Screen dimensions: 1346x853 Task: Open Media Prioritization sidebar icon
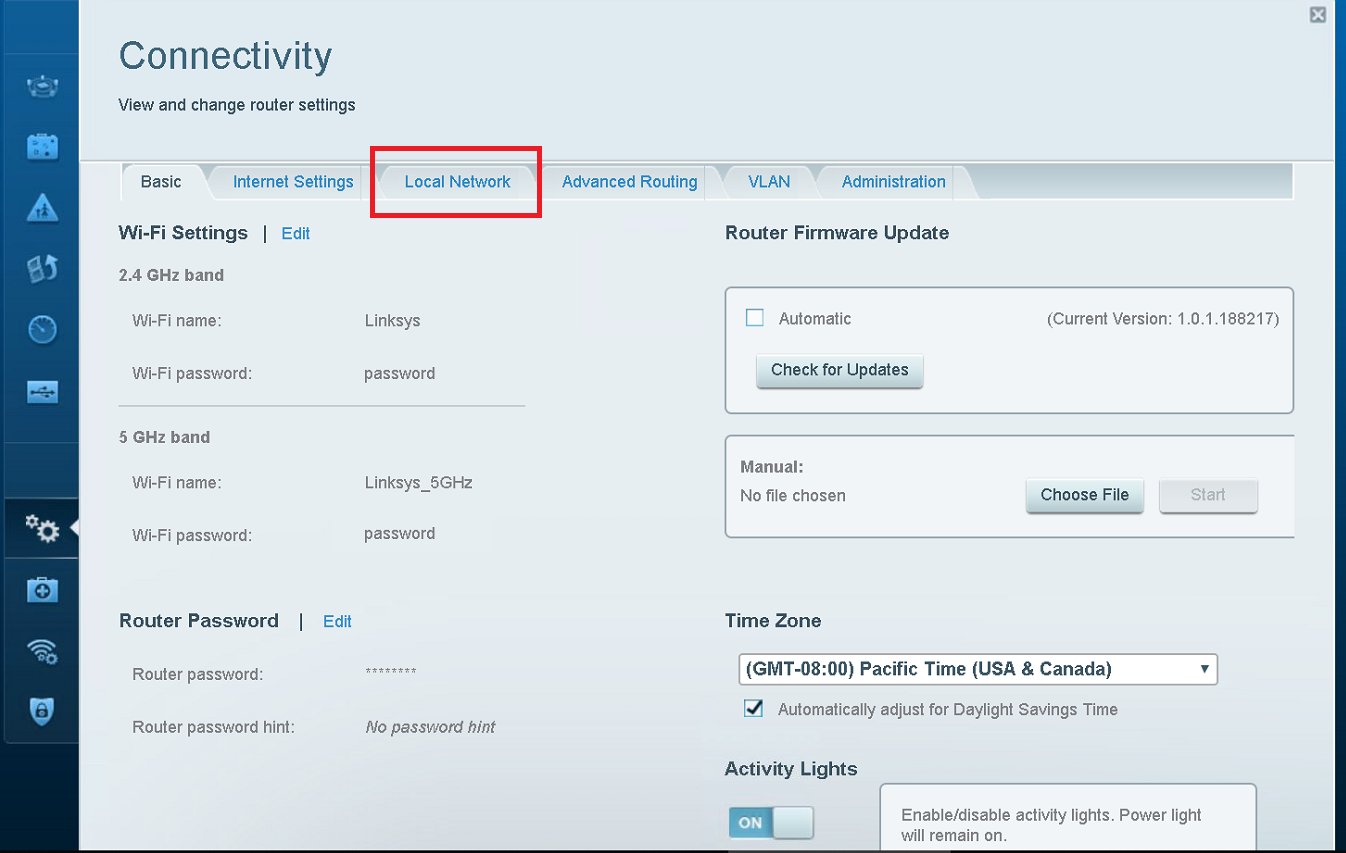coord(42,268)
